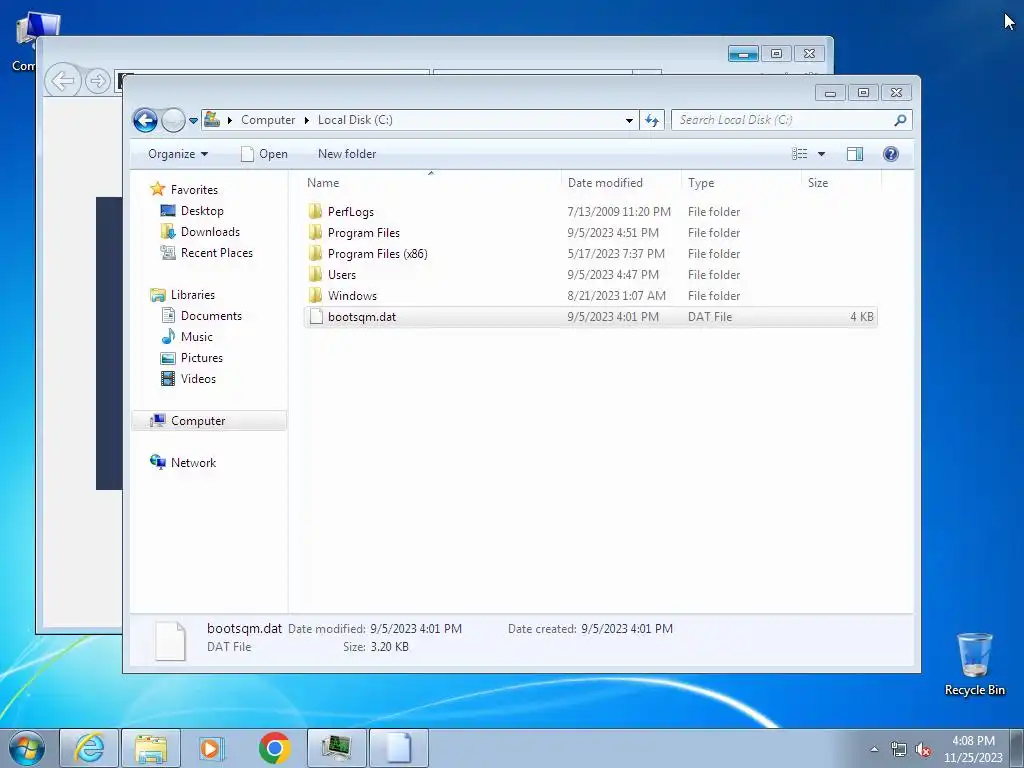This screenshot has width=1024, height=768.
Task: Open the Organize menu
Action: click(x=178, y=154)
